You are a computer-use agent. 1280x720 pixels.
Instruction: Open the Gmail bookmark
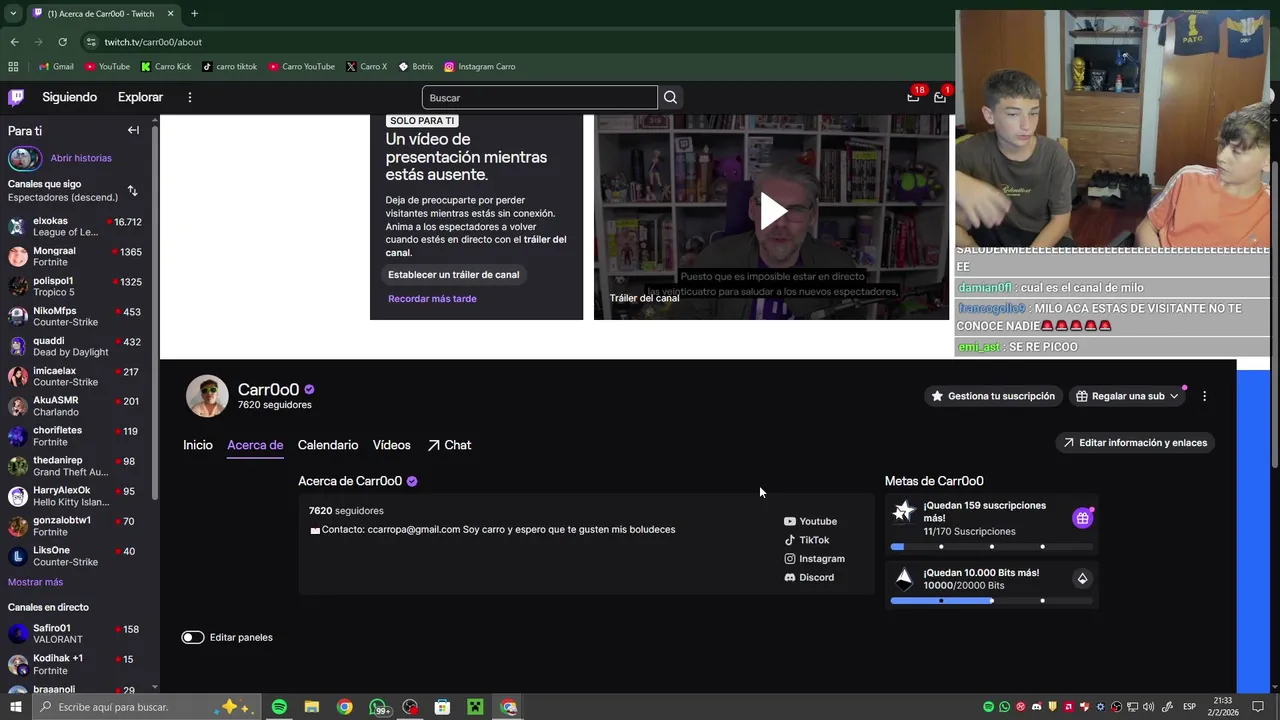(56, 67)
